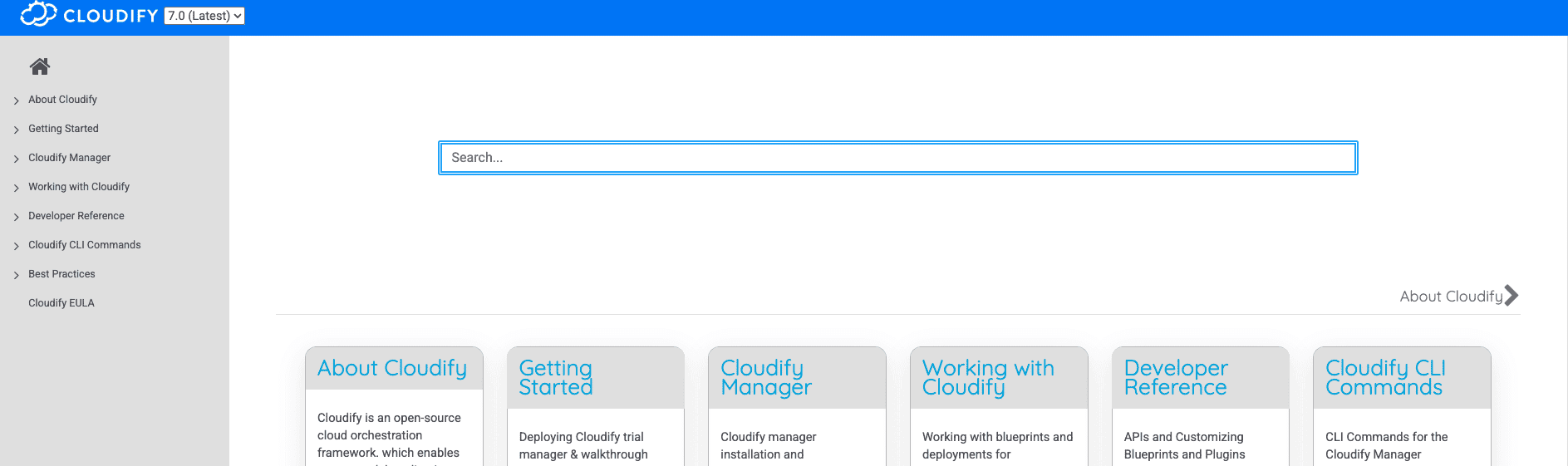Open About Cloudify card title
The width and height of the screenshot is (1568, 466).
(392, 368)
